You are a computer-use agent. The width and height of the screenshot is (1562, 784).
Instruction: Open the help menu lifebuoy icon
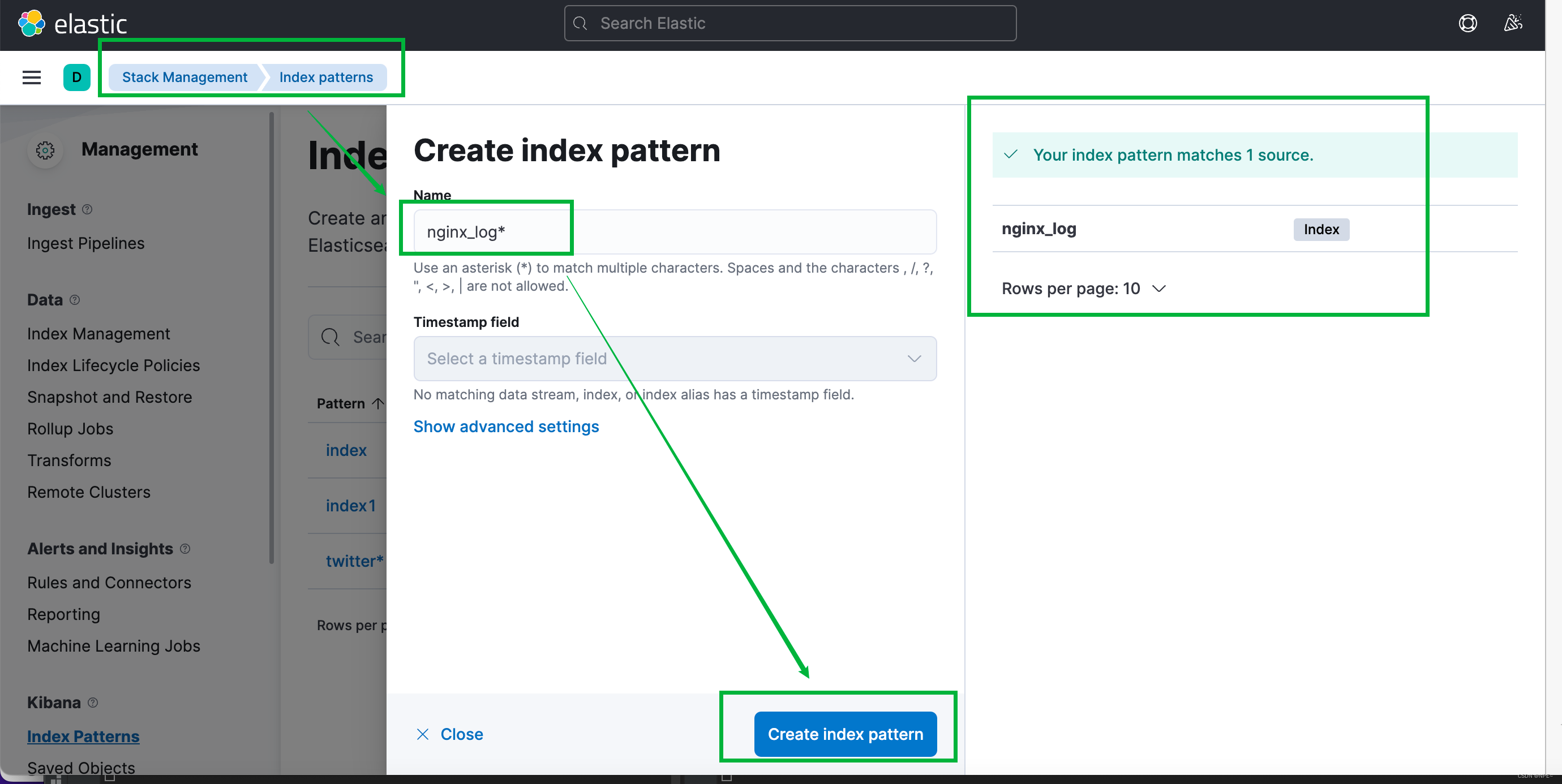(1467, 23)
